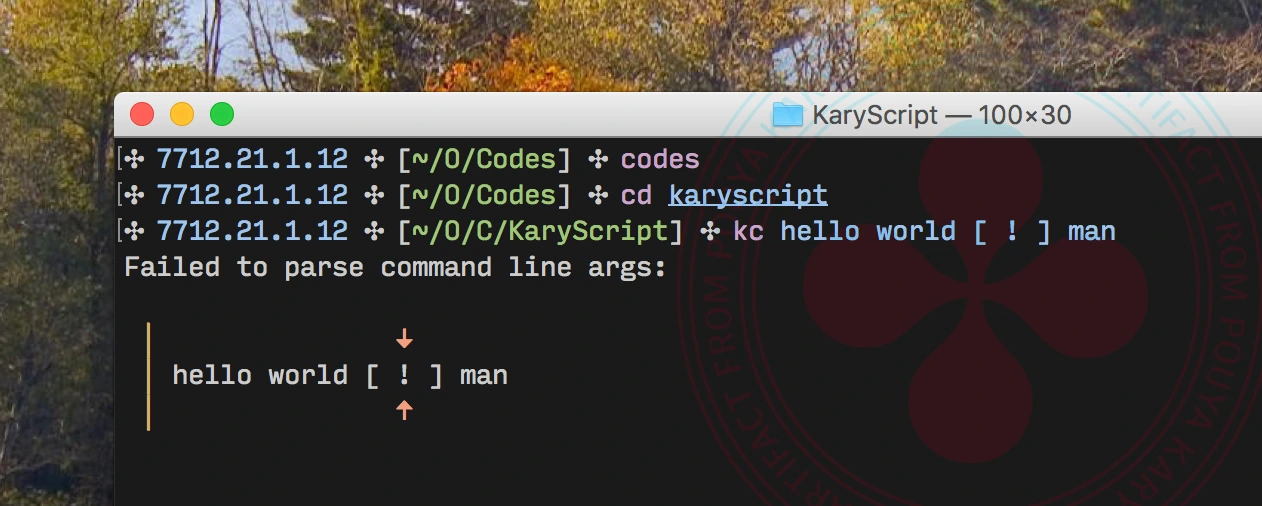This screenshot has height=506, width=1262.
Task: Click the clover symbol right before the 'kc' command
Action: [x=710, y=232]
